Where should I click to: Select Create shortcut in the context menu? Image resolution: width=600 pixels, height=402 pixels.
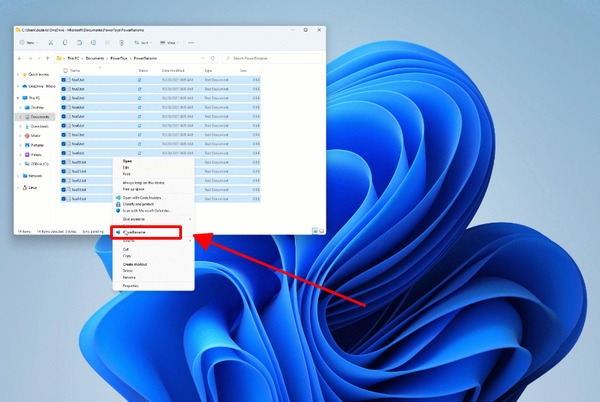point(135,264)
